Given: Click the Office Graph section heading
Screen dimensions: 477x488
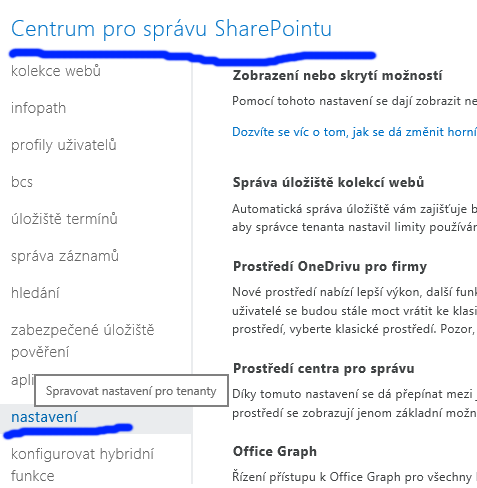Looking at the screenshot, I should tap(275, 451).
